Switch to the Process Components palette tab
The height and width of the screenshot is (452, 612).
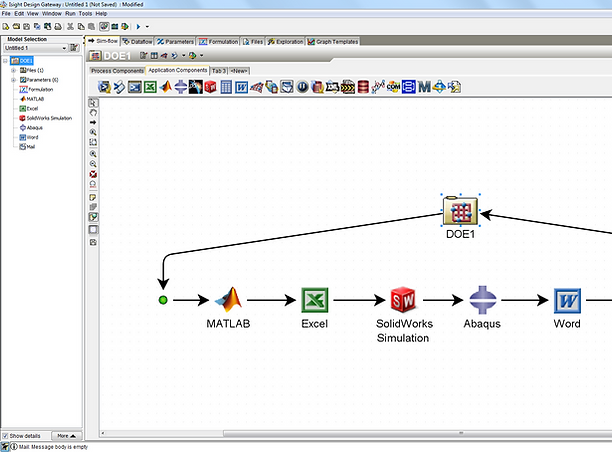(117, 71)
